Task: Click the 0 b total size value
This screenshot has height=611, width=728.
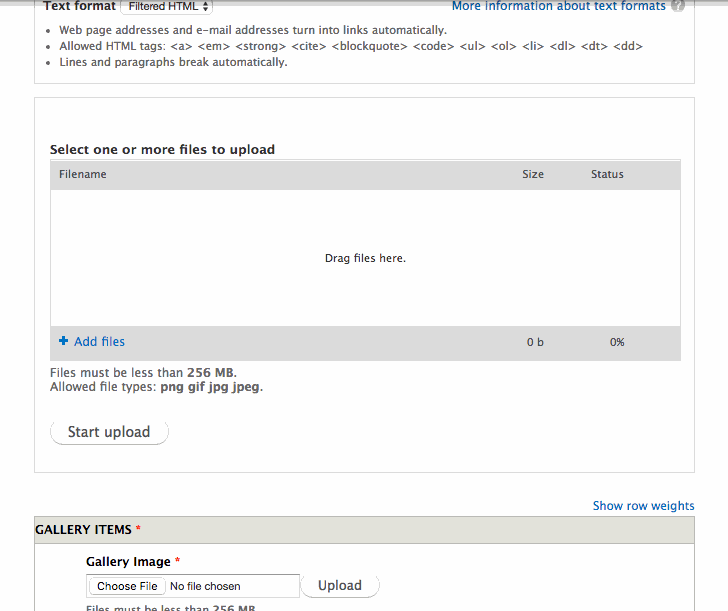Action: [x=535, y=342]
